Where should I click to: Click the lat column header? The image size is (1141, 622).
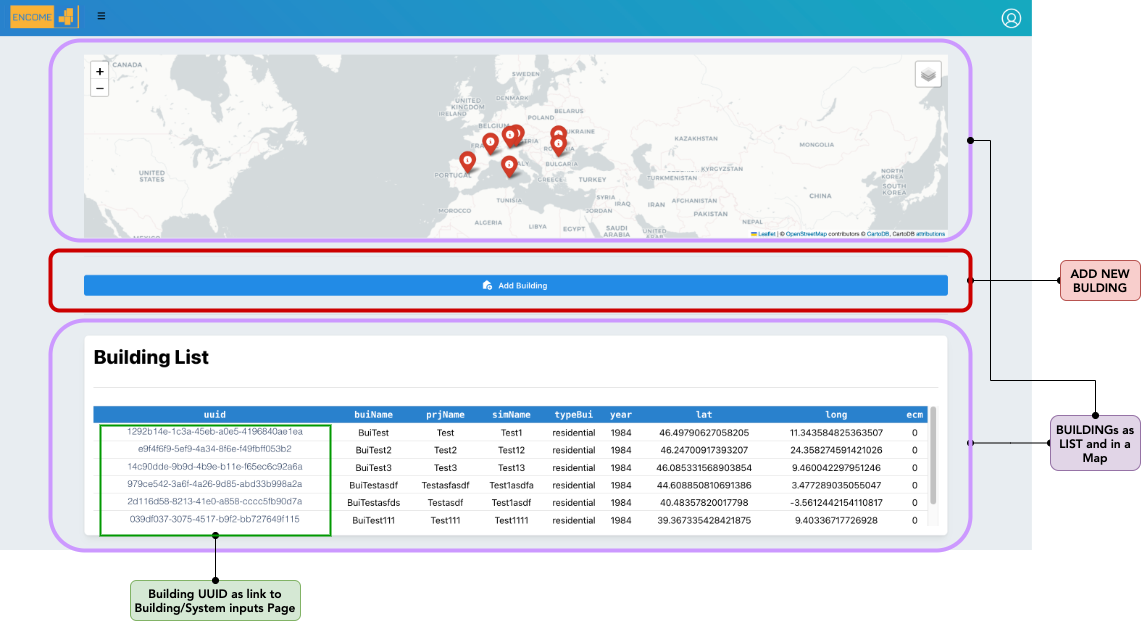(x=704, y=415)
